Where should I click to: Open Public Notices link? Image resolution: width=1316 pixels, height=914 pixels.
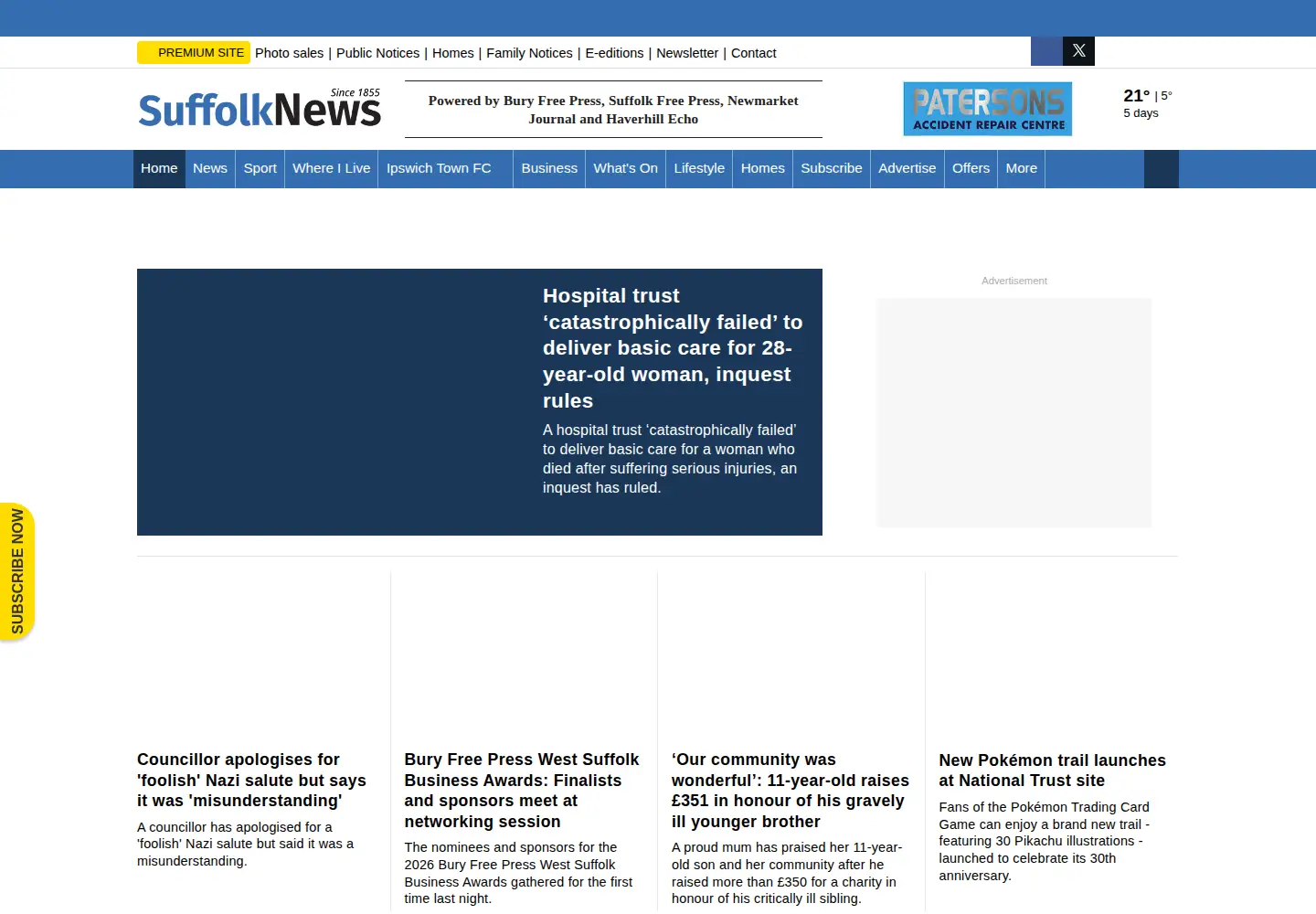[x=377, y=53]
